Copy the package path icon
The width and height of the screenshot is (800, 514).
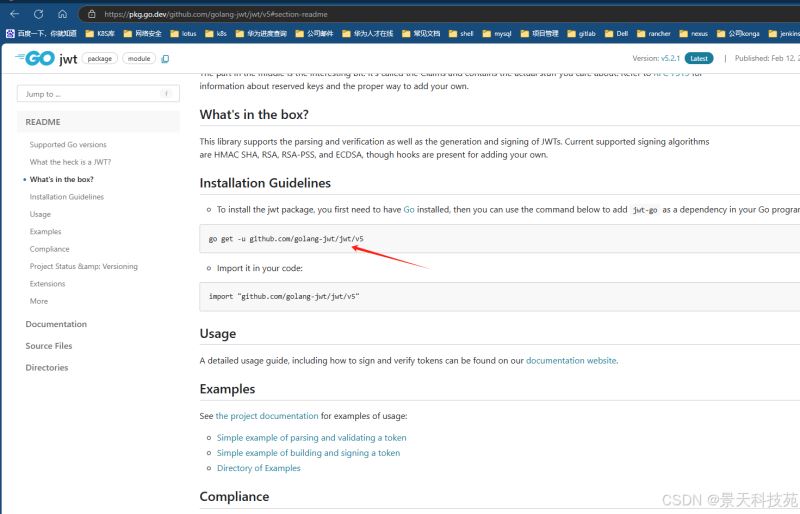(165, 59)
